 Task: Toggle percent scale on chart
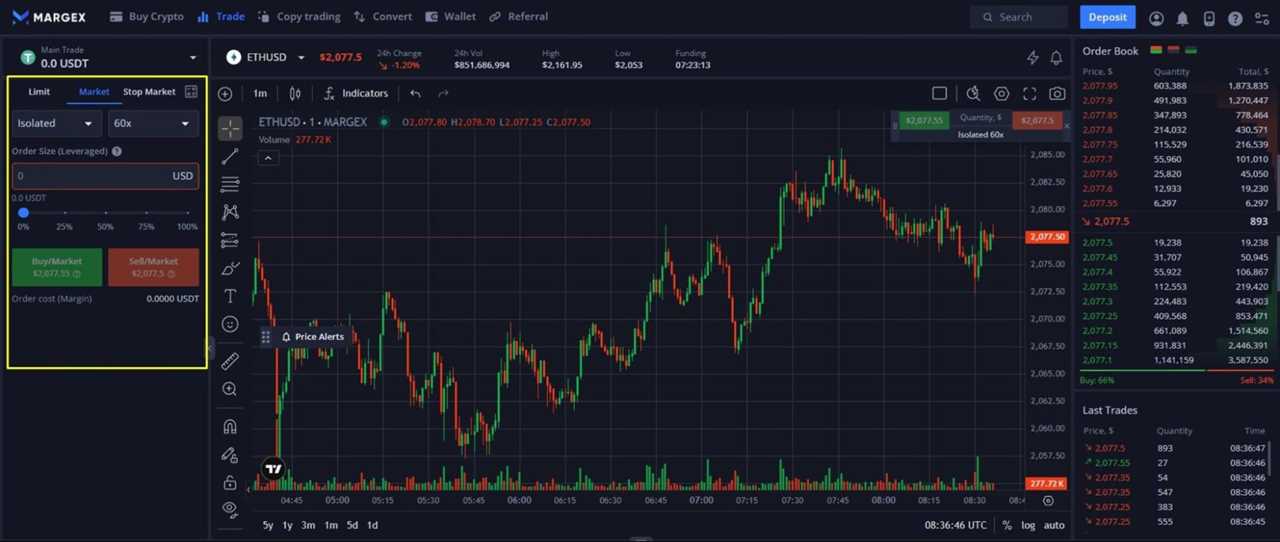pos(1006,525)
